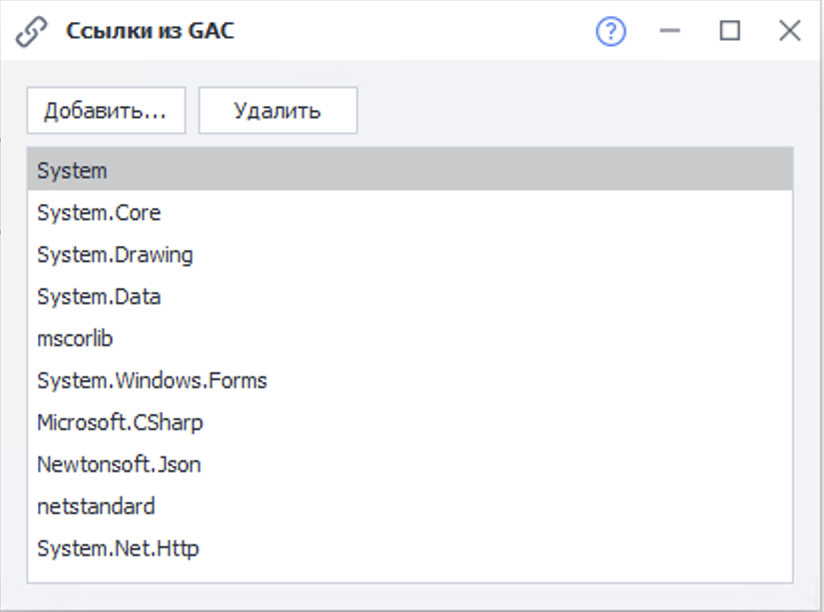The height and width of the screenshot is (612, 824).
Task: Click the chain link icon in title bar
Action: [x=32, y=32]
